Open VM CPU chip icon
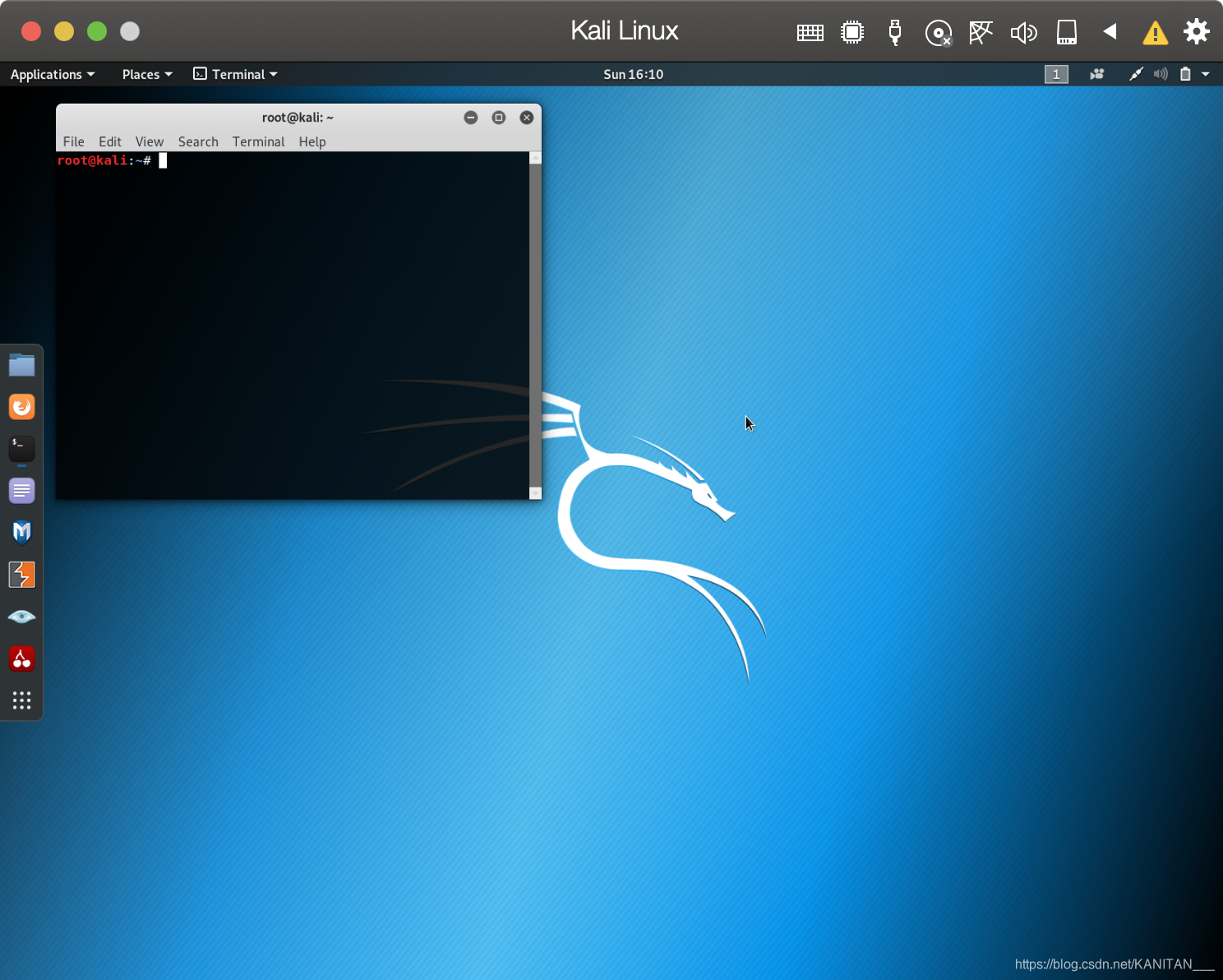 coord(852,33)
